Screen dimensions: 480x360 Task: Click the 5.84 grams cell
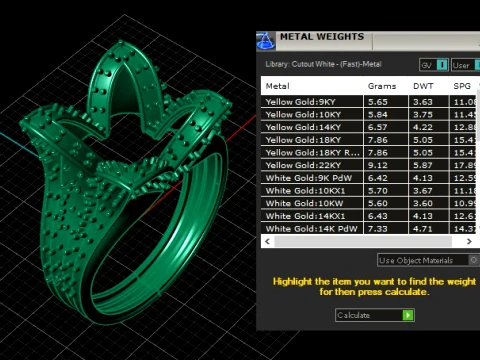pyautogui.click(x=386, y=114)
